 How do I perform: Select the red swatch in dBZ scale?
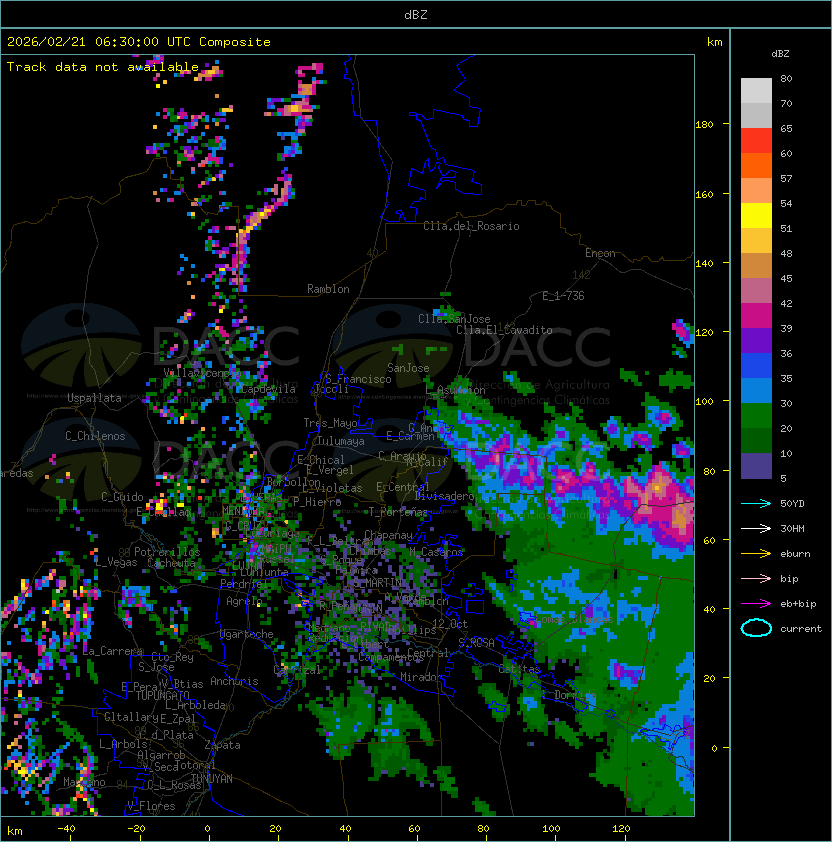pyautogui.click(x=756, y=141)
